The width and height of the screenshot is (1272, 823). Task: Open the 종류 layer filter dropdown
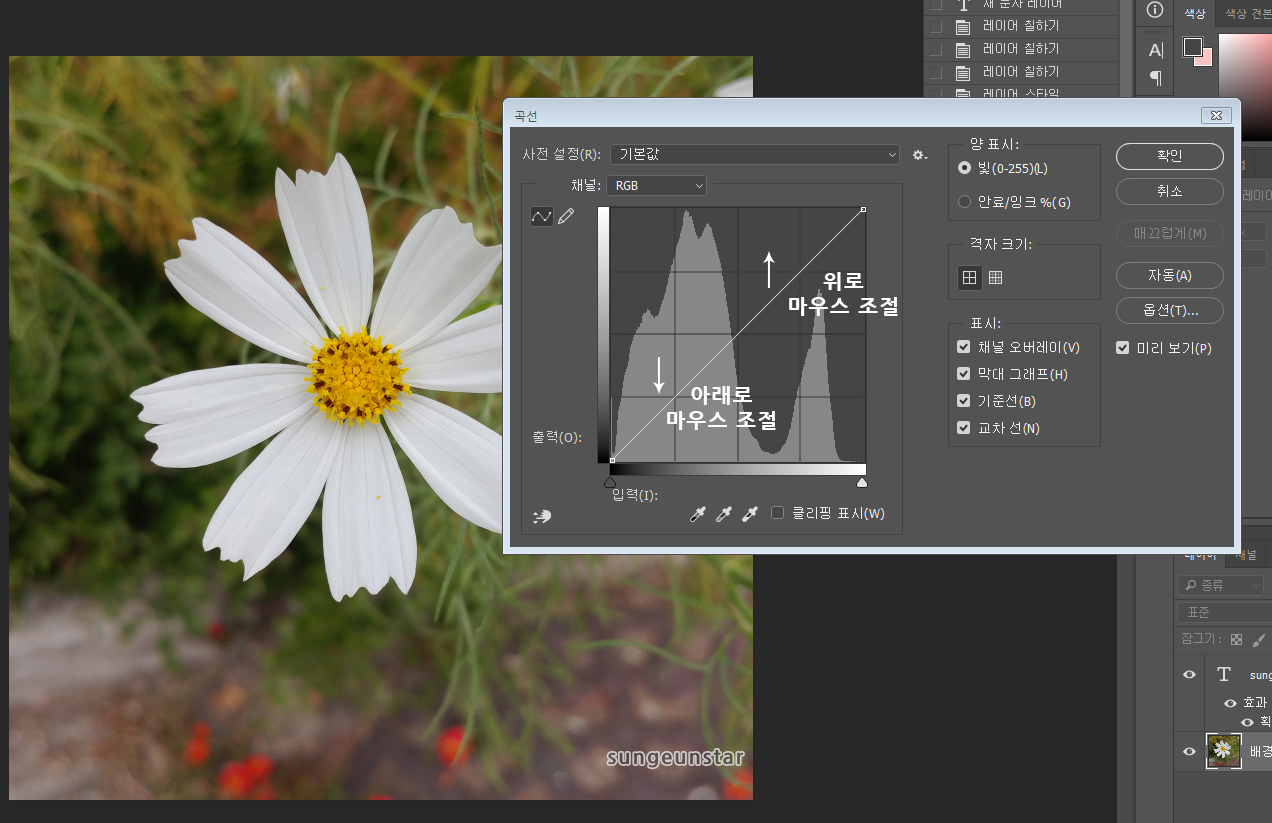click(x=1220, y=585)
